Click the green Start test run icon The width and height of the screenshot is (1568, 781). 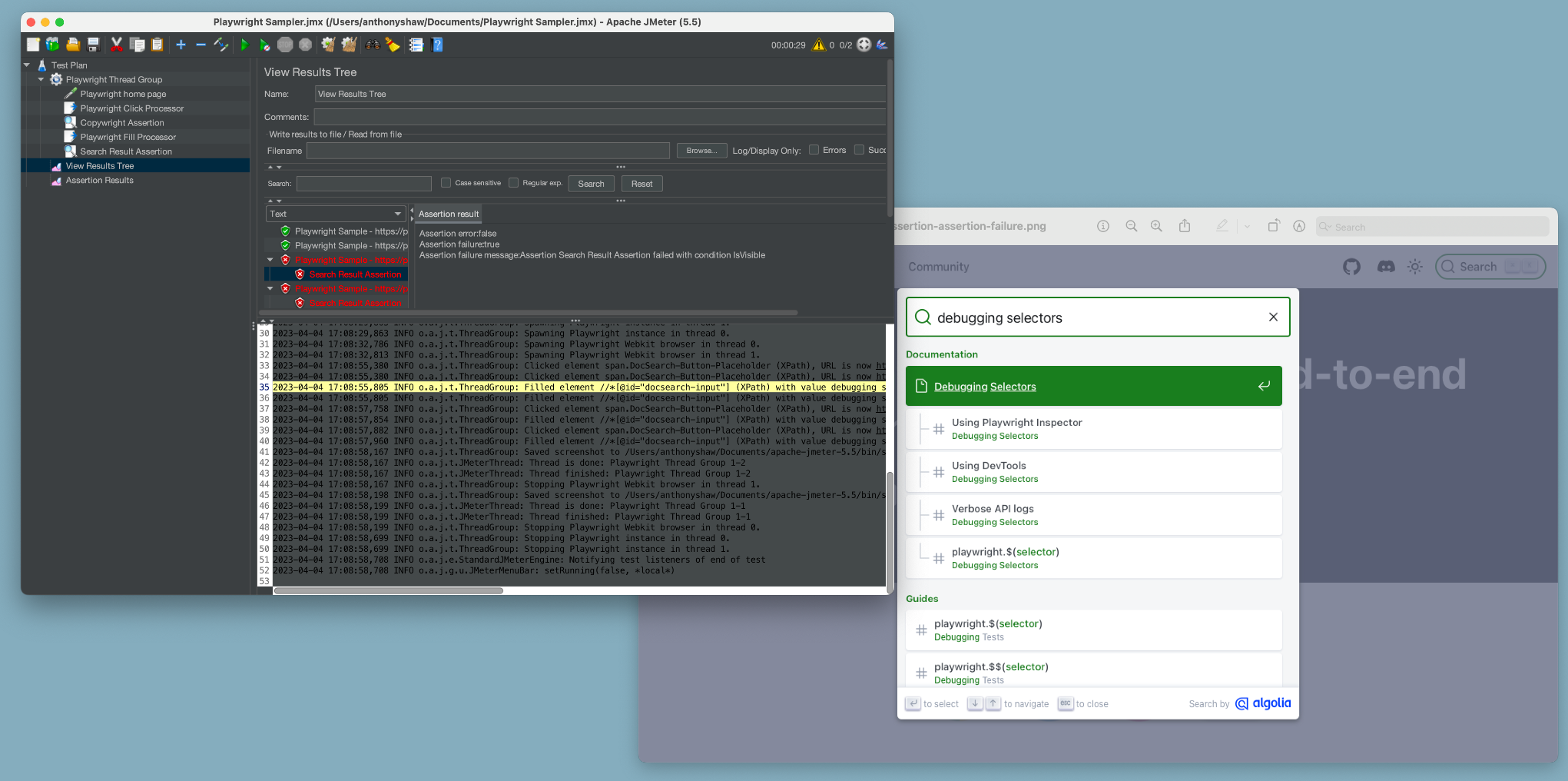pyautogui.click(x=244, y=45)
